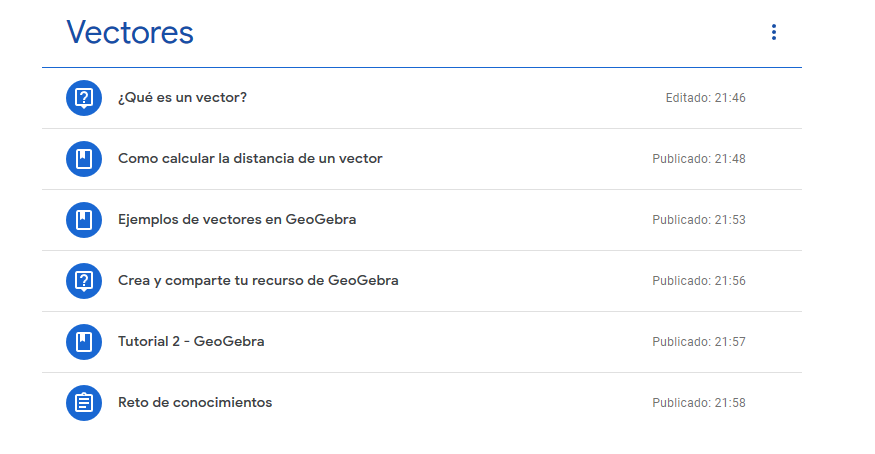Click the Publicado: 21:56 timestamp
This screenshot has width=875, height=454.
pos(699,281)
